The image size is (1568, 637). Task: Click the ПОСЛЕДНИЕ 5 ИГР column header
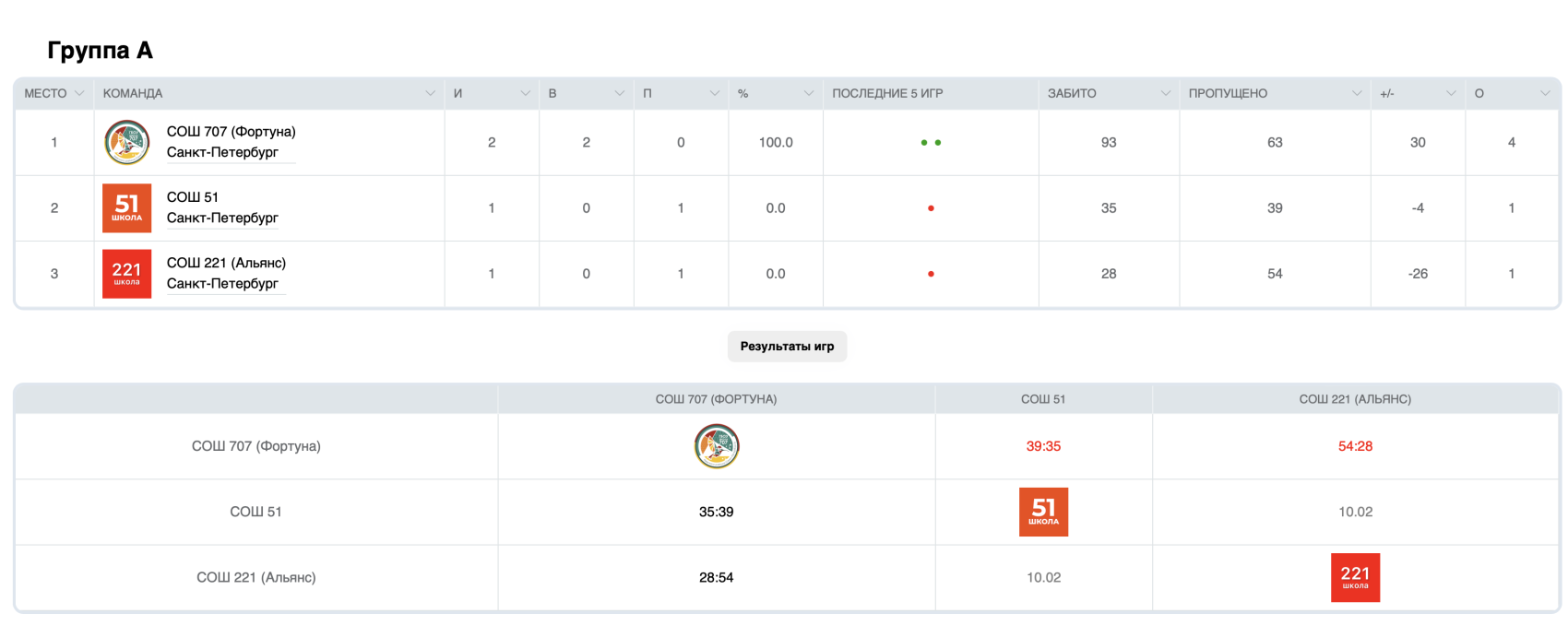pyautogui.click(x=887, y=93)
